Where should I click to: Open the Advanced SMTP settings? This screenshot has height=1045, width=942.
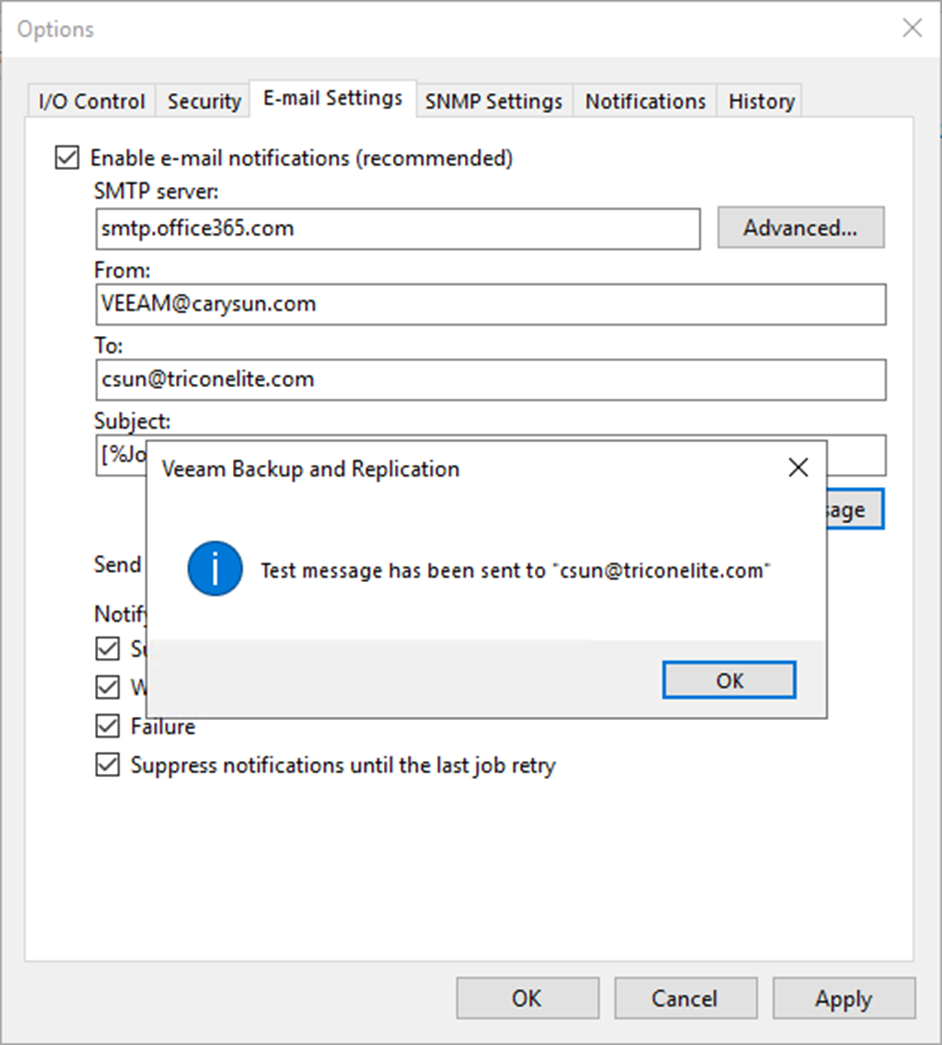(800, 227)
